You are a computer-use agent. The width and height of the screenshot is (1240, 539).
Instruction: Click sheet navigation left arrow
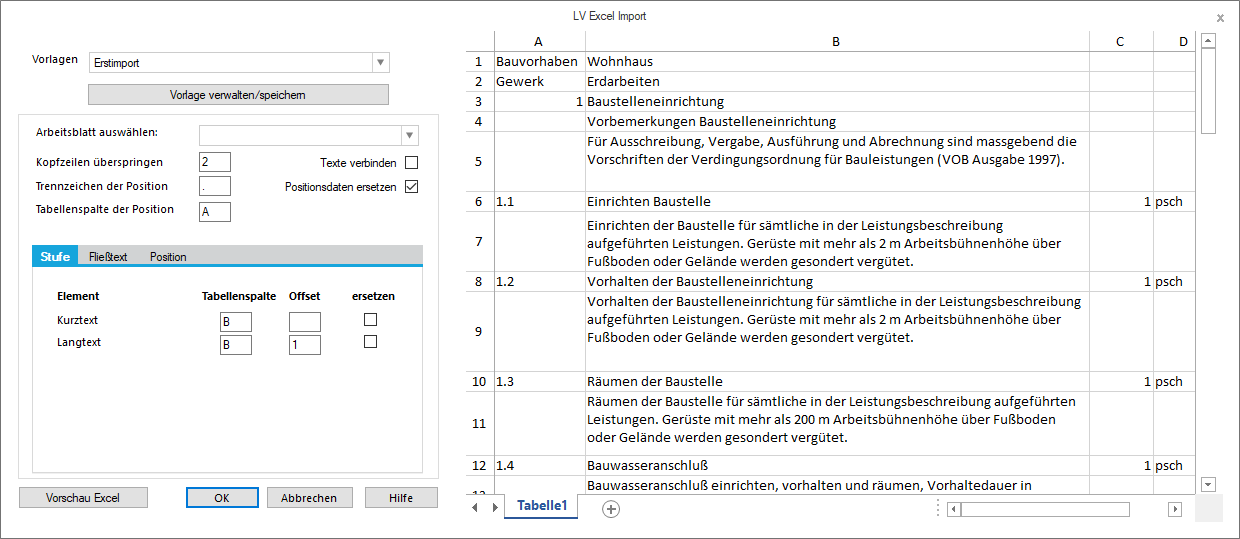tap(475, 508)
